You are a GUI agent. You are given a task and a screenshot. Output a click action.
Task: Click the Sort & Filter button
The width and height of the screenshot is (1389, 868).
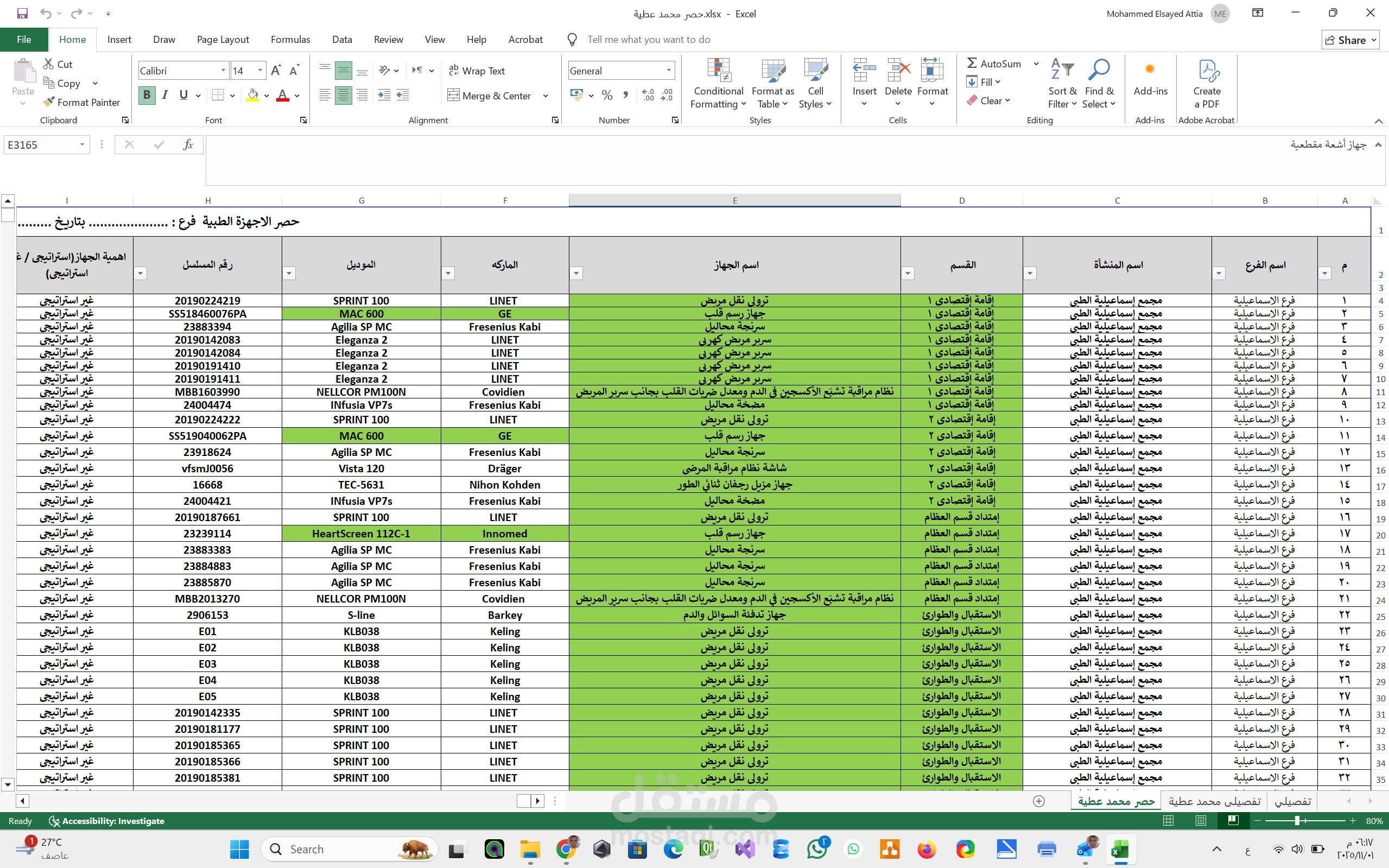pyautogui.click(x=1062, y=84)
